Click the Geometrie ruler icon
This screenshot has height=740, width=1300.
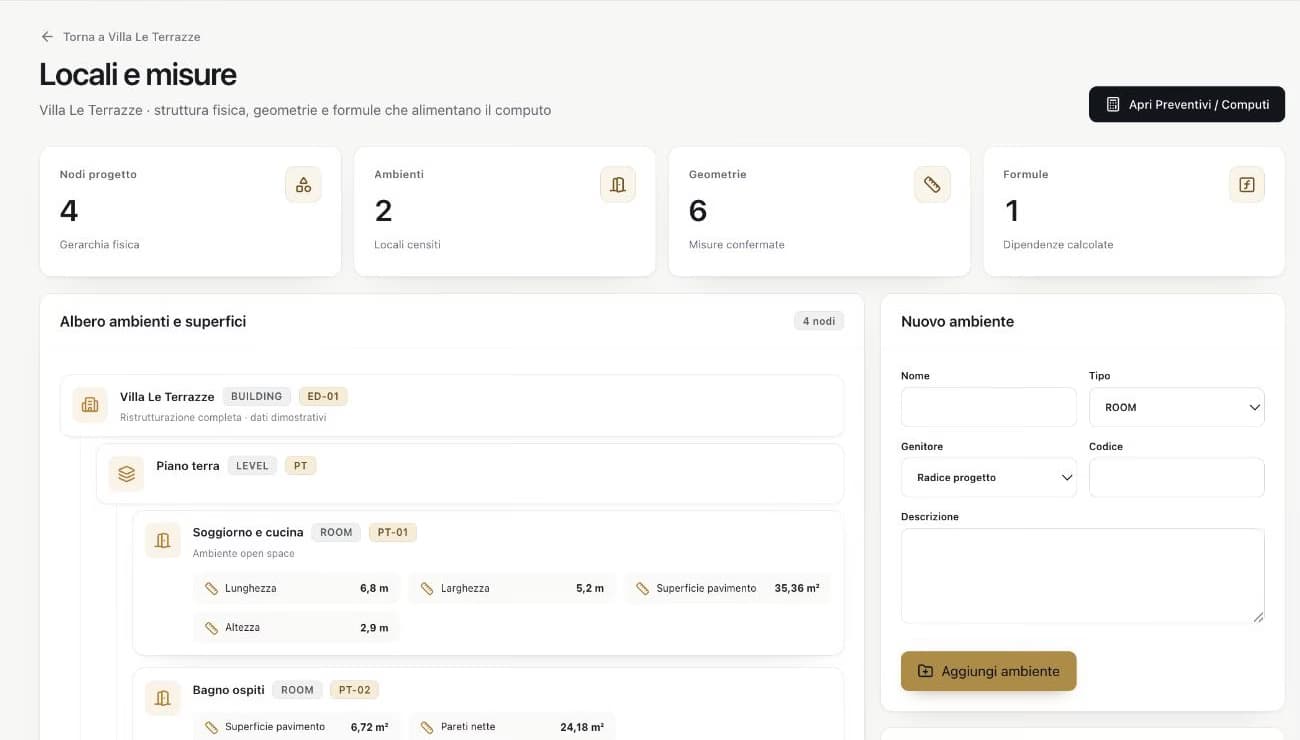click(x=932, y=185)
